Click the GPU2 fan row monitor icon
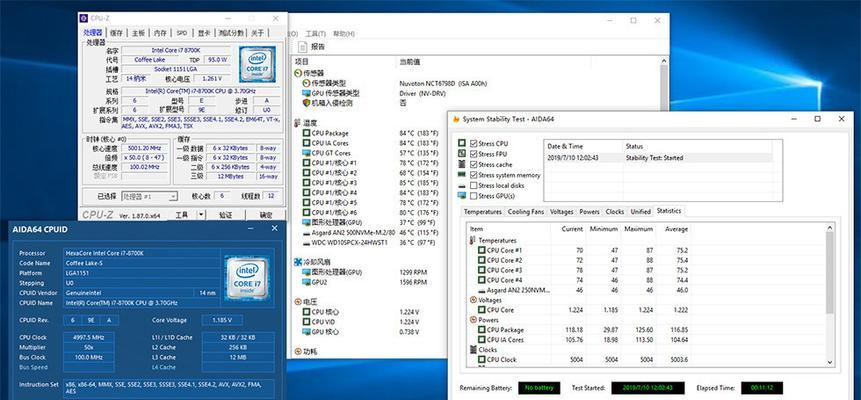Image resolution: width=861 pixels, height=400 pixels. pos(306,282)
